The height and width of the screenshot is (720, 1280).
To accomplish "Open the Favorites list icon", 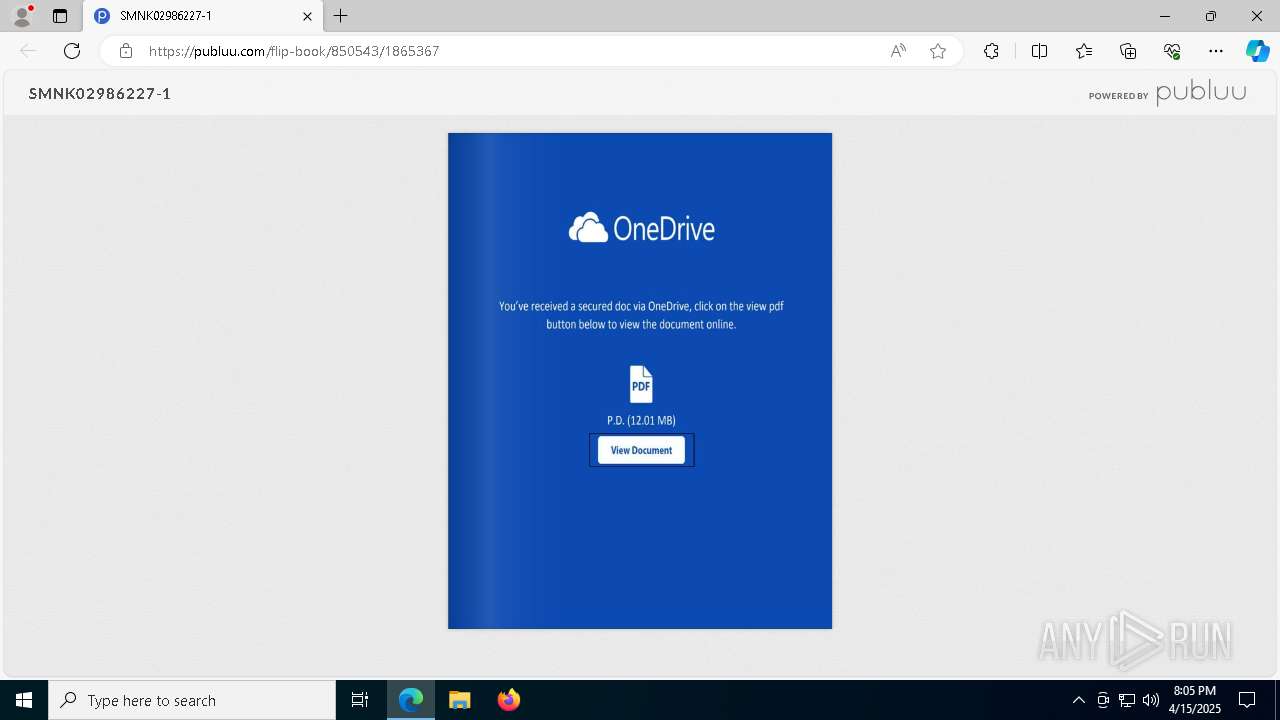I will 1084,51.
